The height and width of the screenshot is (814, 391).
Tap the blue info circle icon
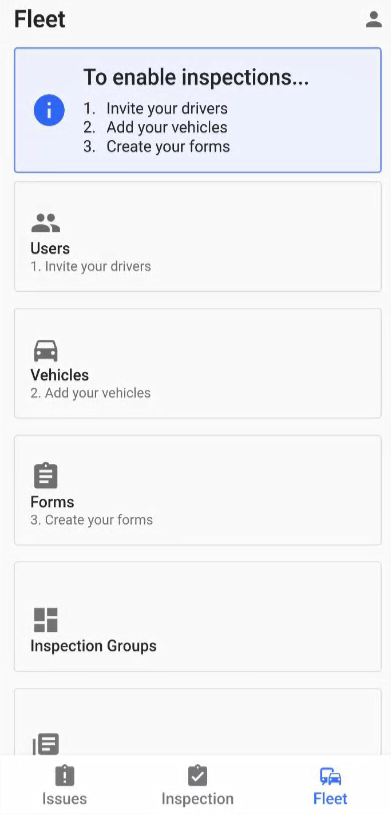(x=49, y=111)
